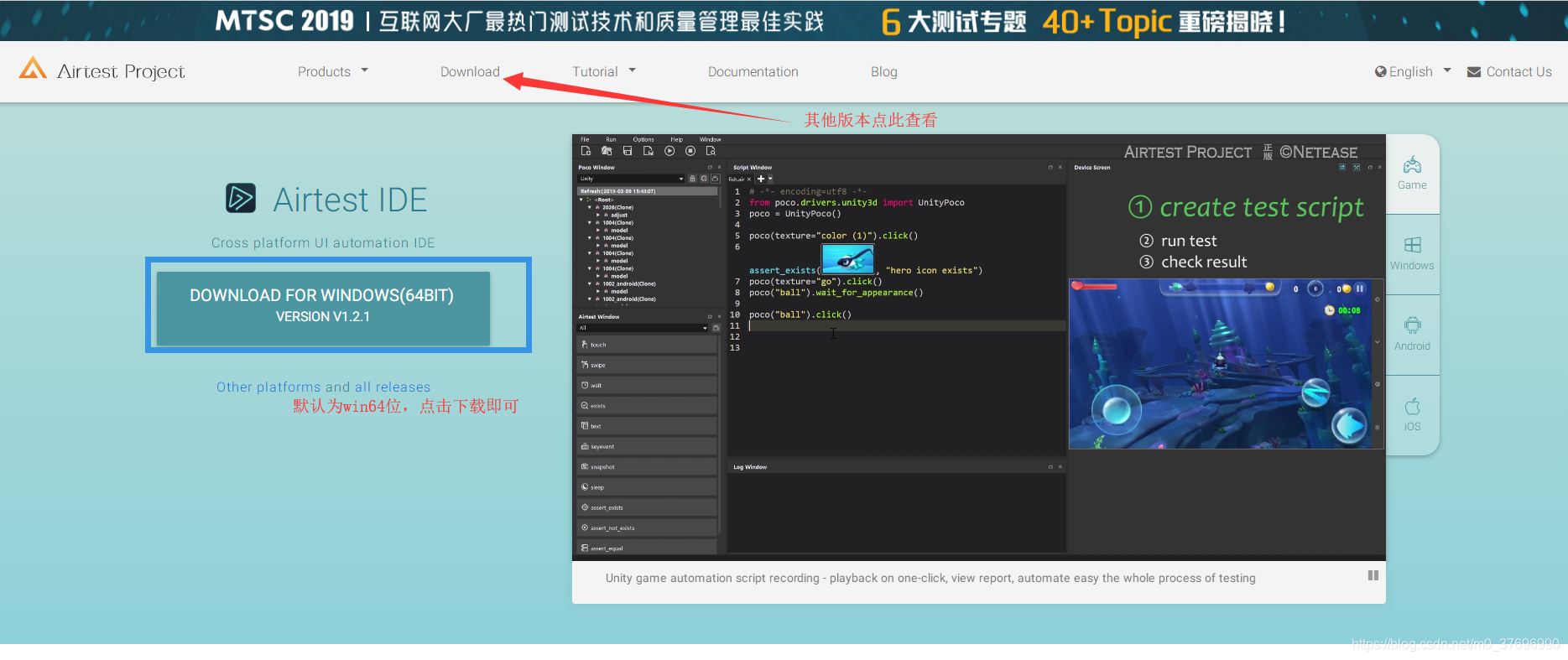
Task: Click the snapshot button in Airtest Window
Action: (x=646, y=467)
